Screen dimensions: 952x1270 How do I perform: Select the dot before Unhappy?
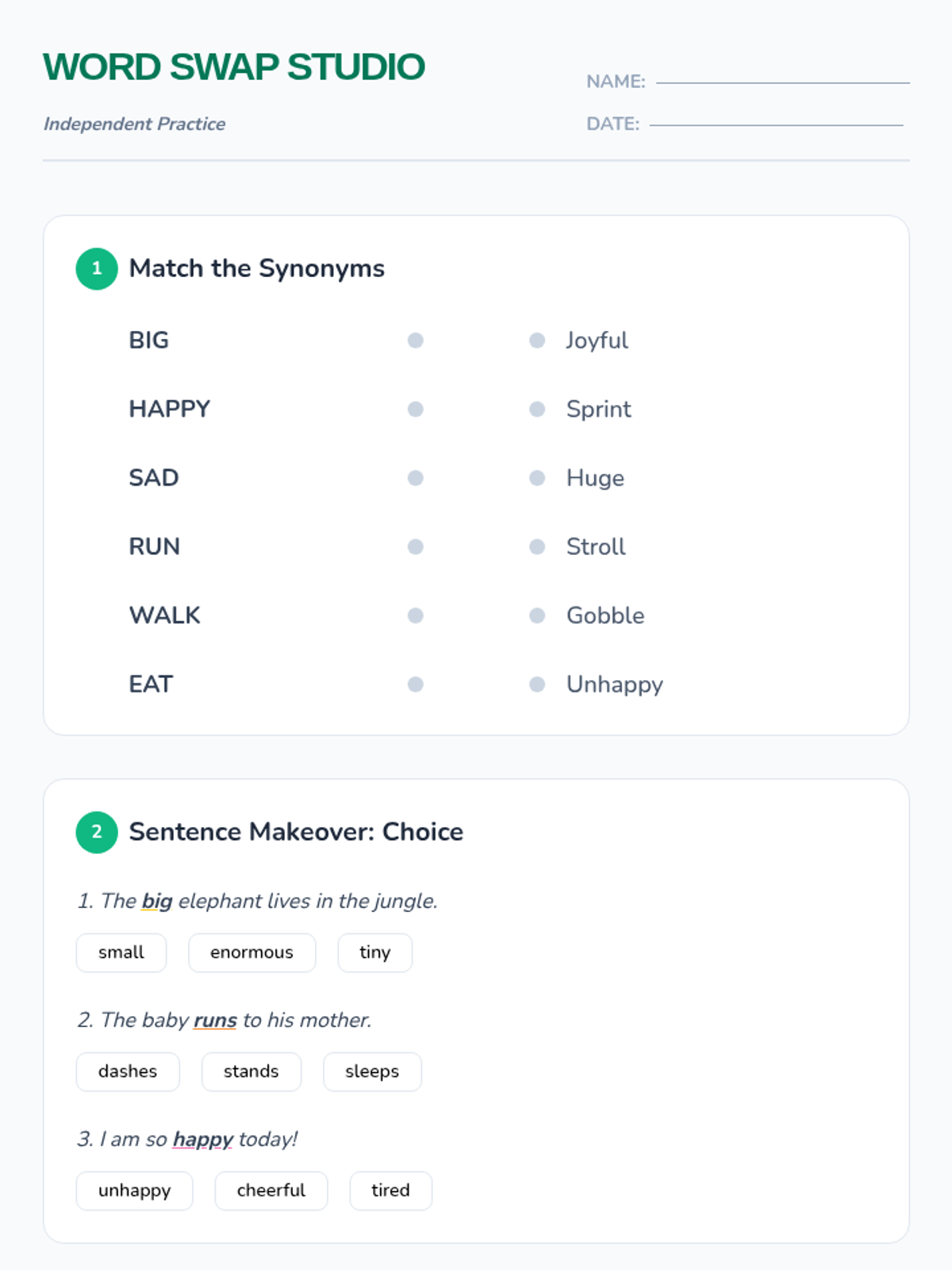(537, 684)
